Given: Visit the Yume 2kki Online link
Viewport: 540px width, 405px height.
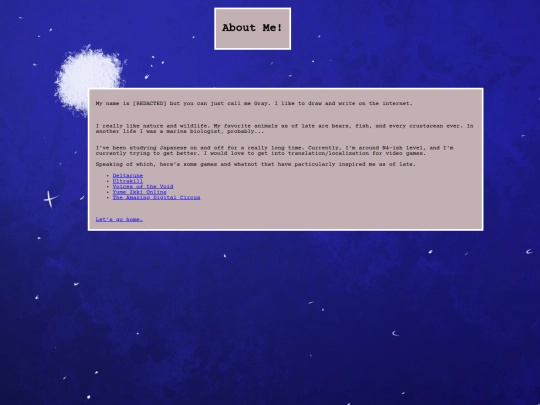Looking at the screenshot, I should tap(139, 192).
